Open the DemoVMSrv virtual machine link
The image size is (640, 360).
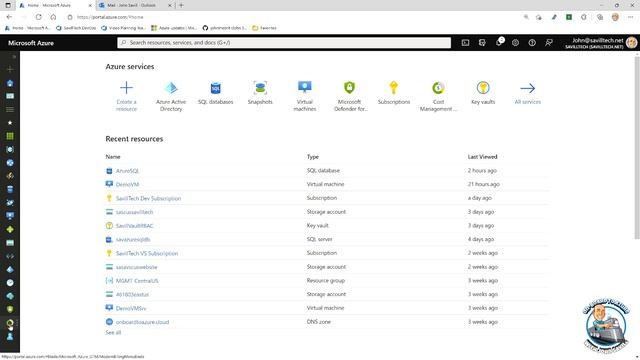point(131,308)
